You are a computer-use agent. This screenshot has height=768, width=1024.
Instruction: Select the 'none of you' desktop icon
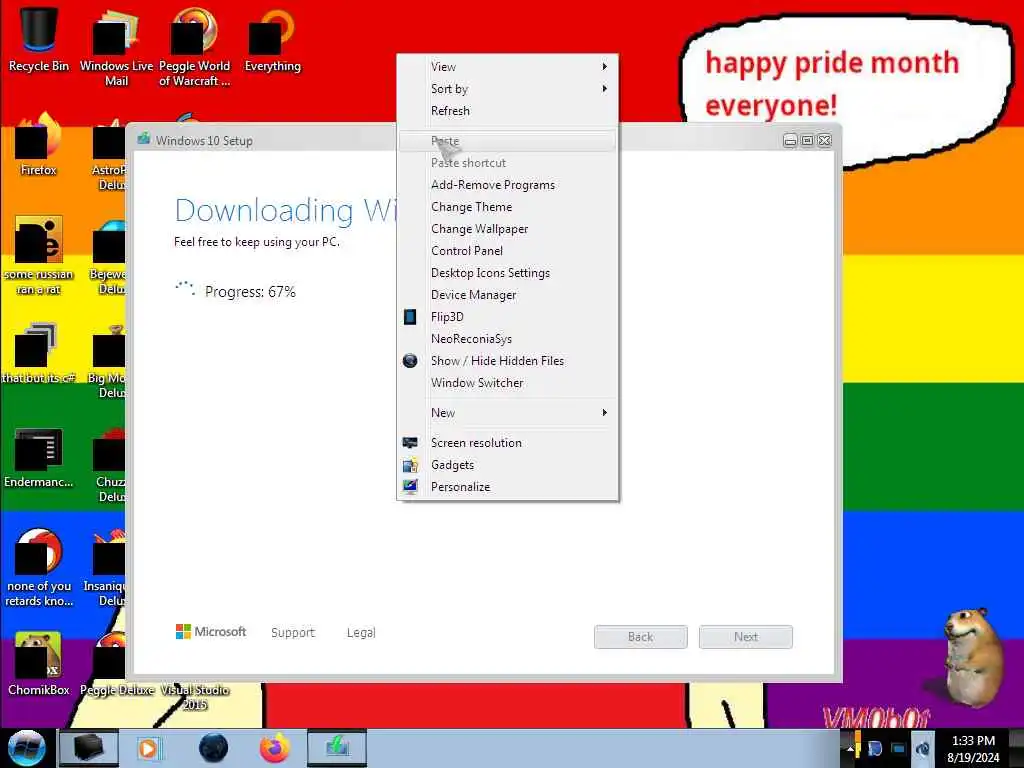coord(39,567)
